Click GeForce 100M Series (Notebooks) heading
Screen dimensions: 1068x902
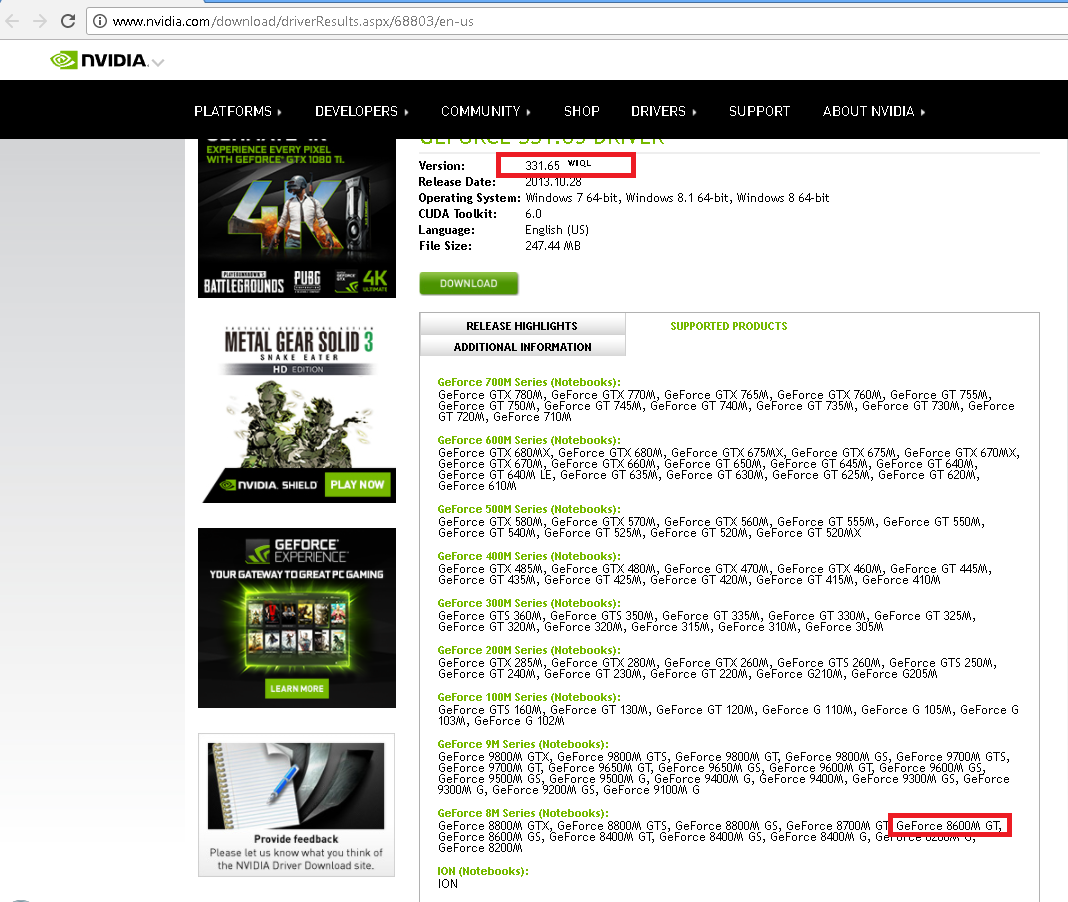click(x=529, y=697)
